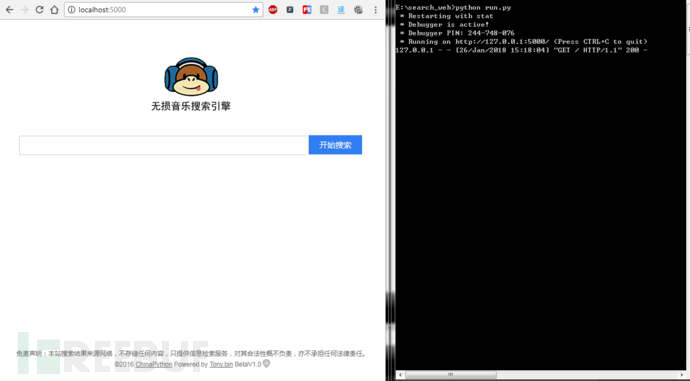The height and width of the screenshot is (381, 690).
Task: Click the blue 开始搜索 search button
Action: pyautogui.click(x=335, y=145)
